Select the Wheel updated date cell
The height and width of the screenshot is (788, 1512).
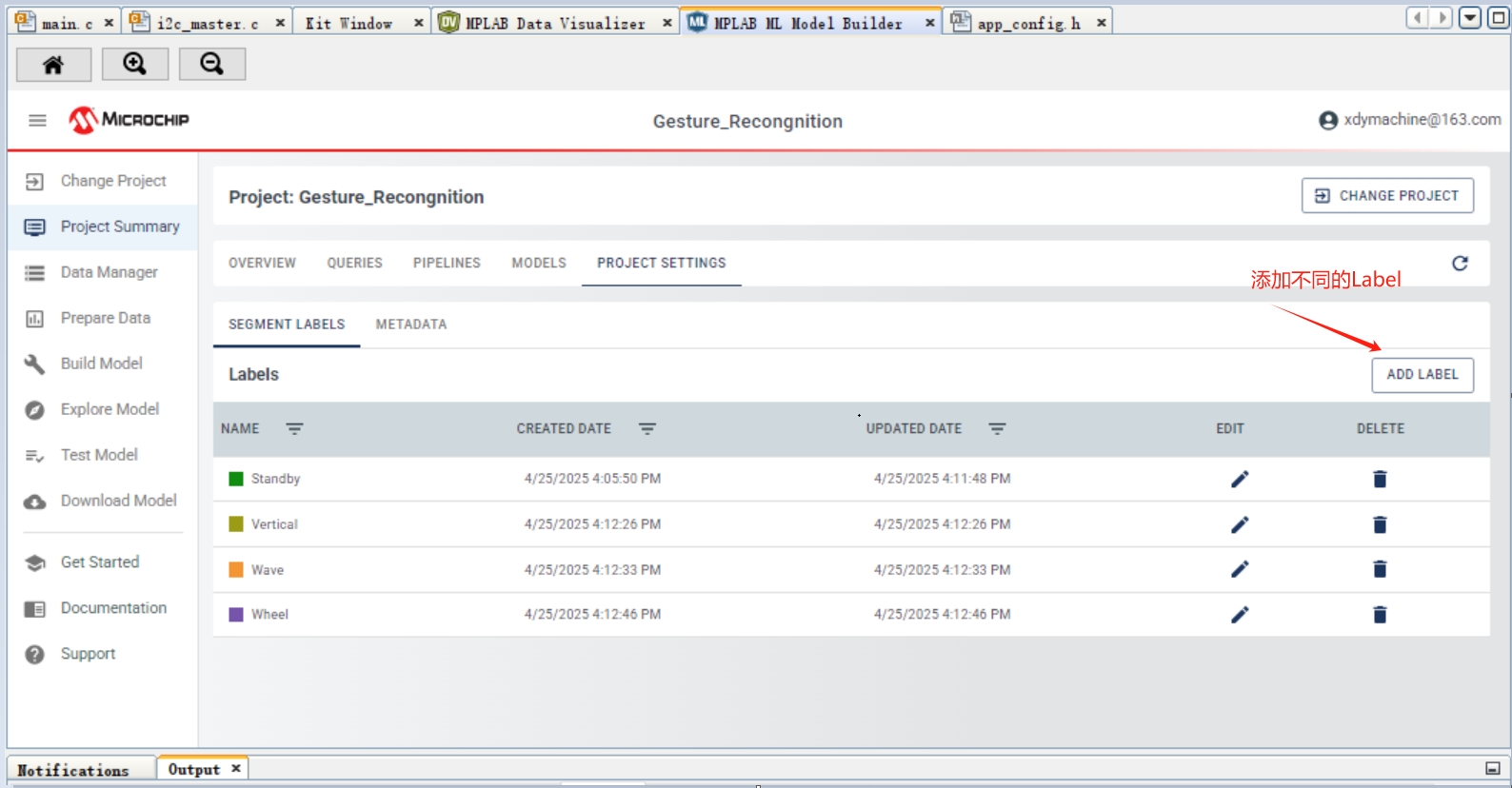click(x=943, y=615)
